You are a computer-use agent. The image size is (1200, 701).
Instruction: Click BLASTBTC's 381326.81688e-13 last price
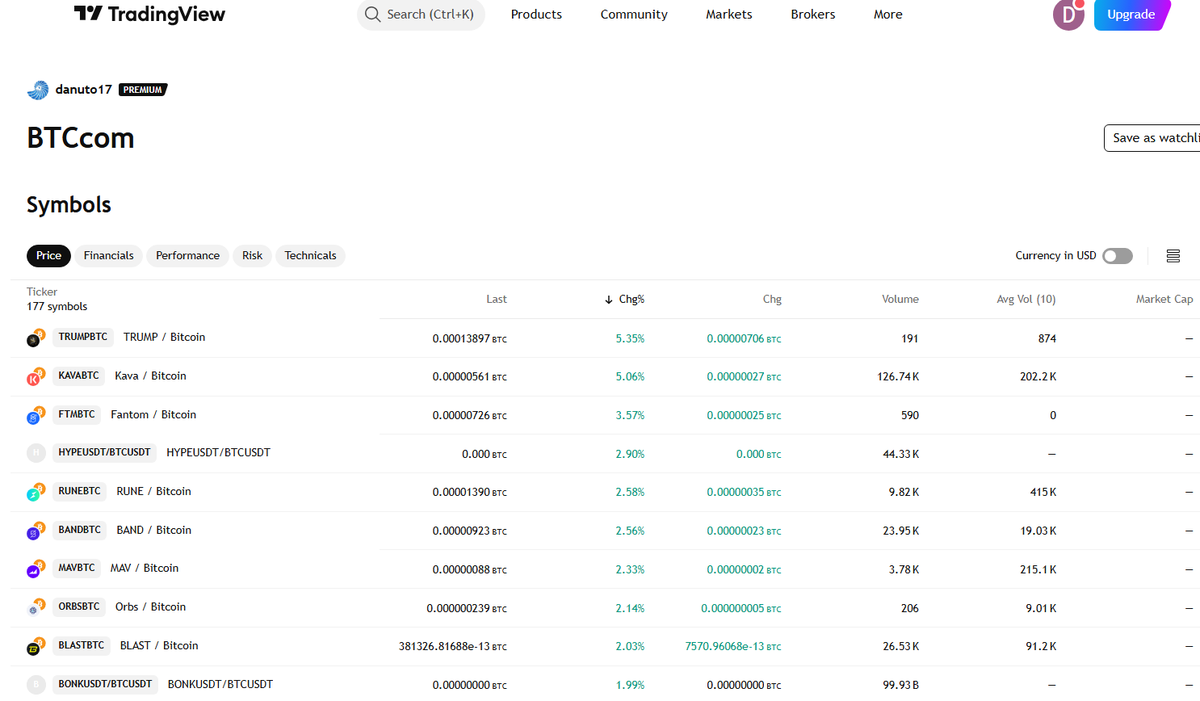point(452,647)
